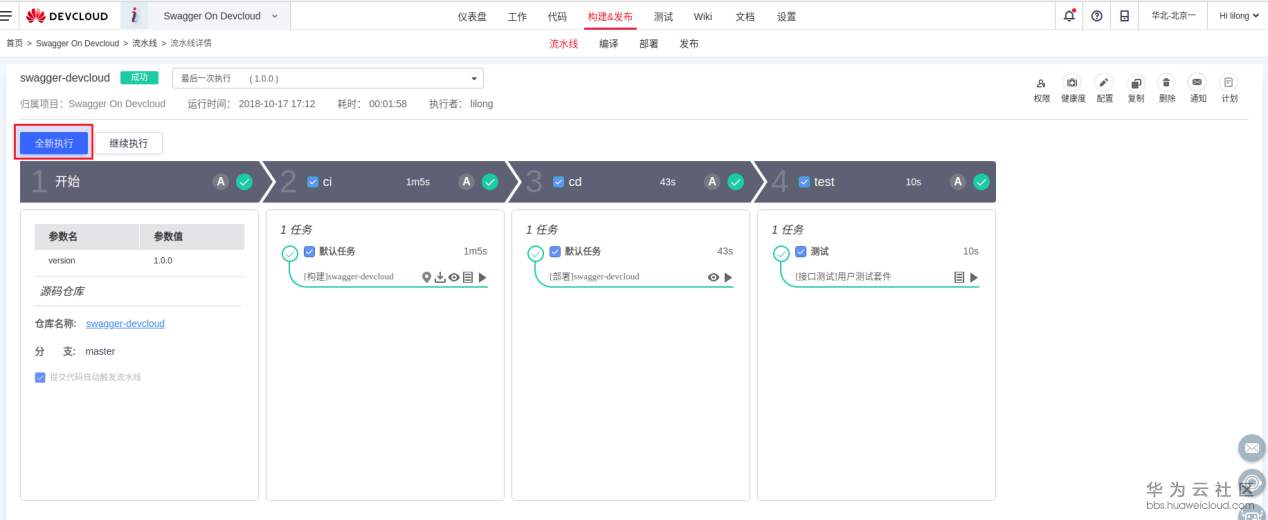Viewport: 1268px width, 520px height.
Task: Click the 'A' badge on 开始 stage
Action: coord(220,182)
